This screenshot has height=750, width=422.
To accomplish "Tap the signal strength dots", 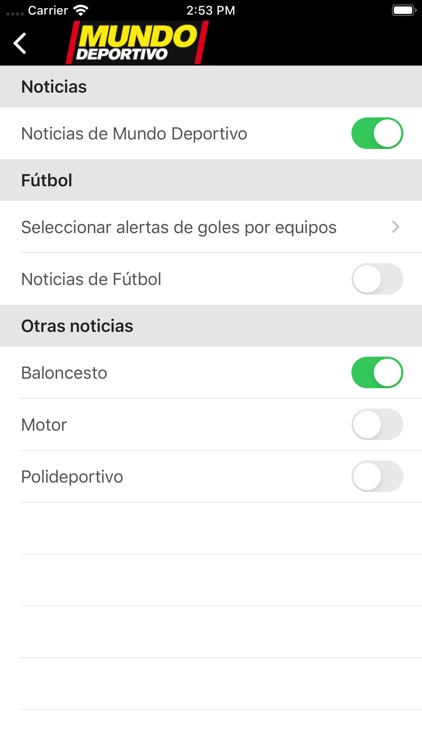I will [x=14, y=13].
